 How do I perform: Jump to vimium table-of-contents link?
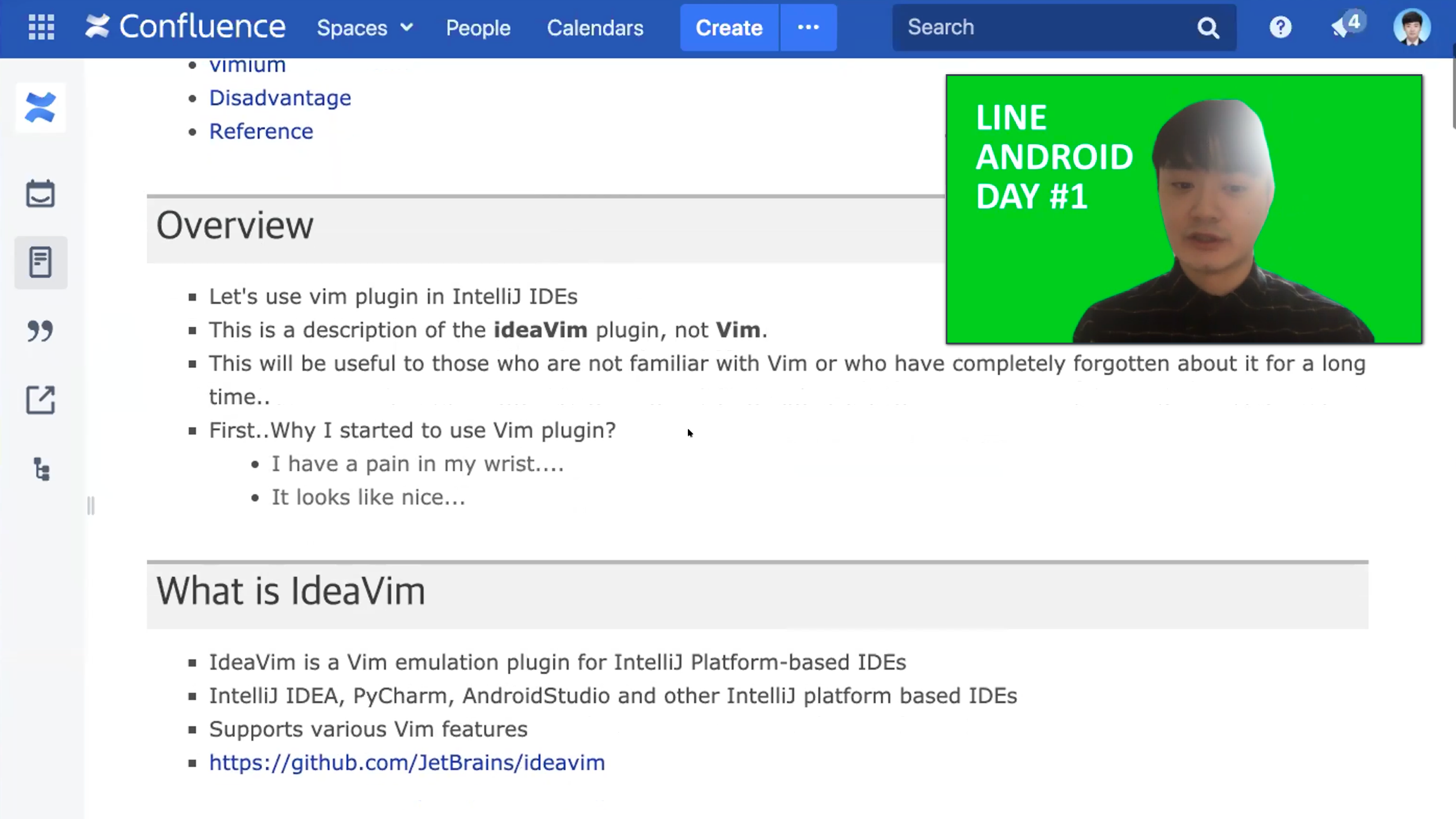pos(248,64)
